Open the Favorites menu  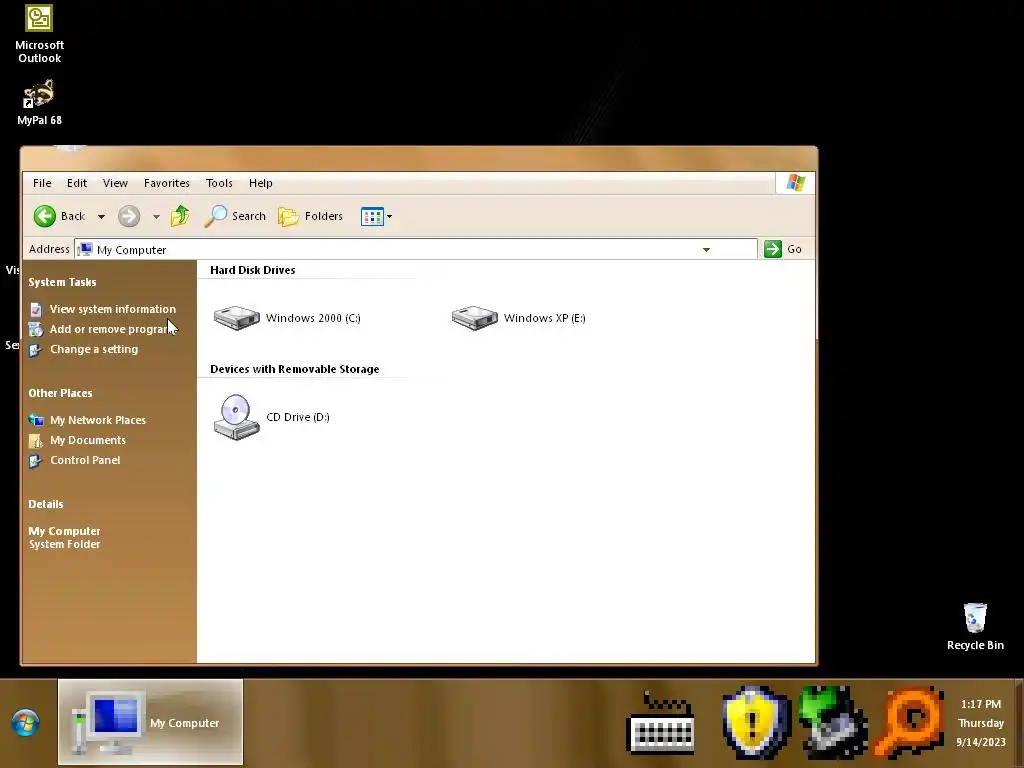167,183
